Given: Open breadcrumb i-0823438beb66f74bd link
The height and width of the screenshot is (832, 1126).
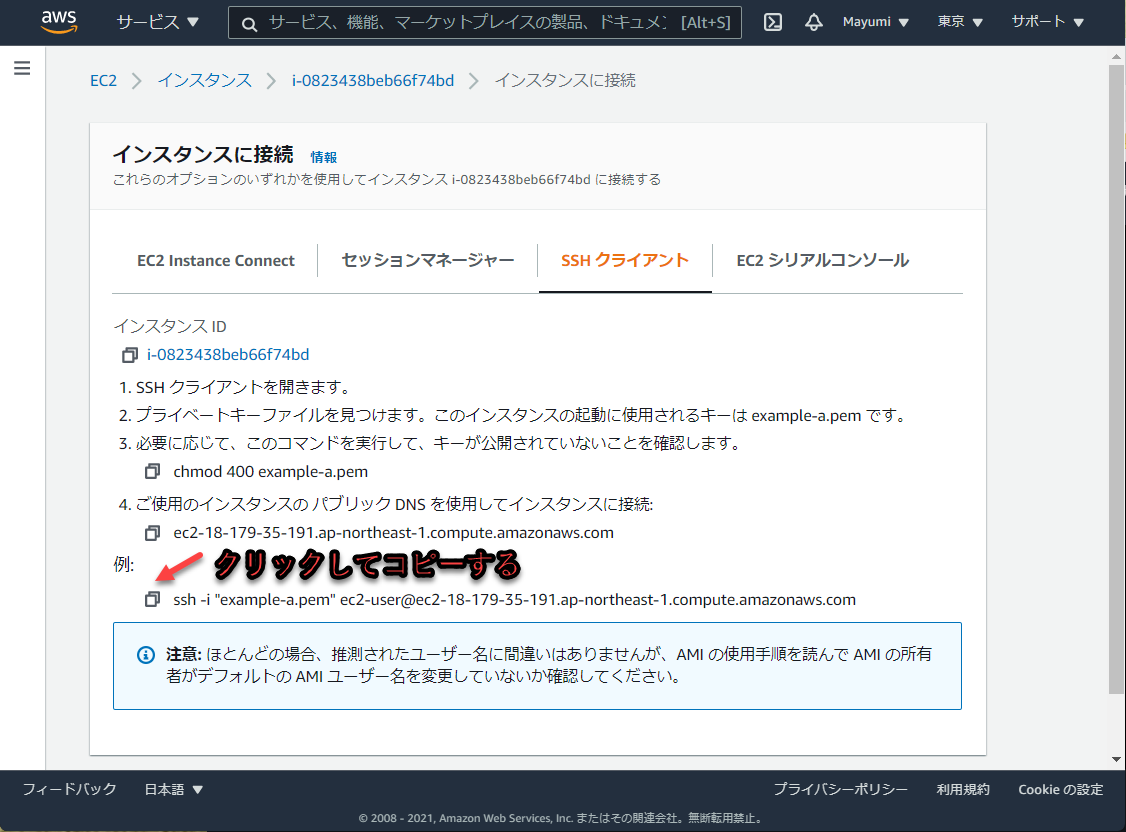Looking at the screenshot, I should [373, 80].
